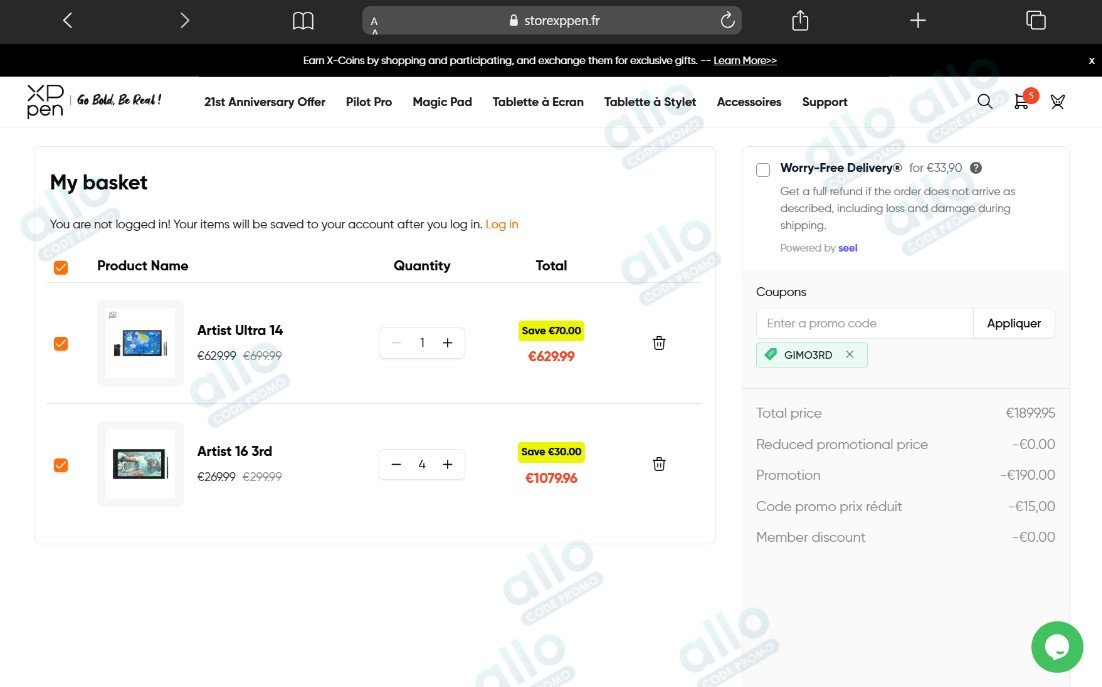
Task: Delete Artist 16 3rd with trash icon
Action: pyautogui.click(x=659, y=464)
